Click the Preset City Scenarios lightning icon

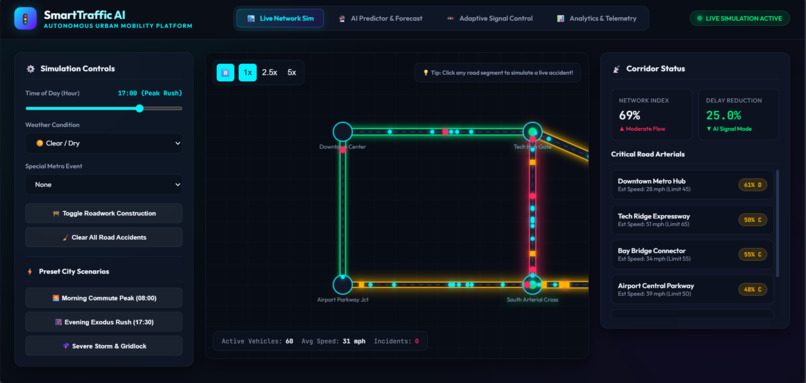click(30, 271)
